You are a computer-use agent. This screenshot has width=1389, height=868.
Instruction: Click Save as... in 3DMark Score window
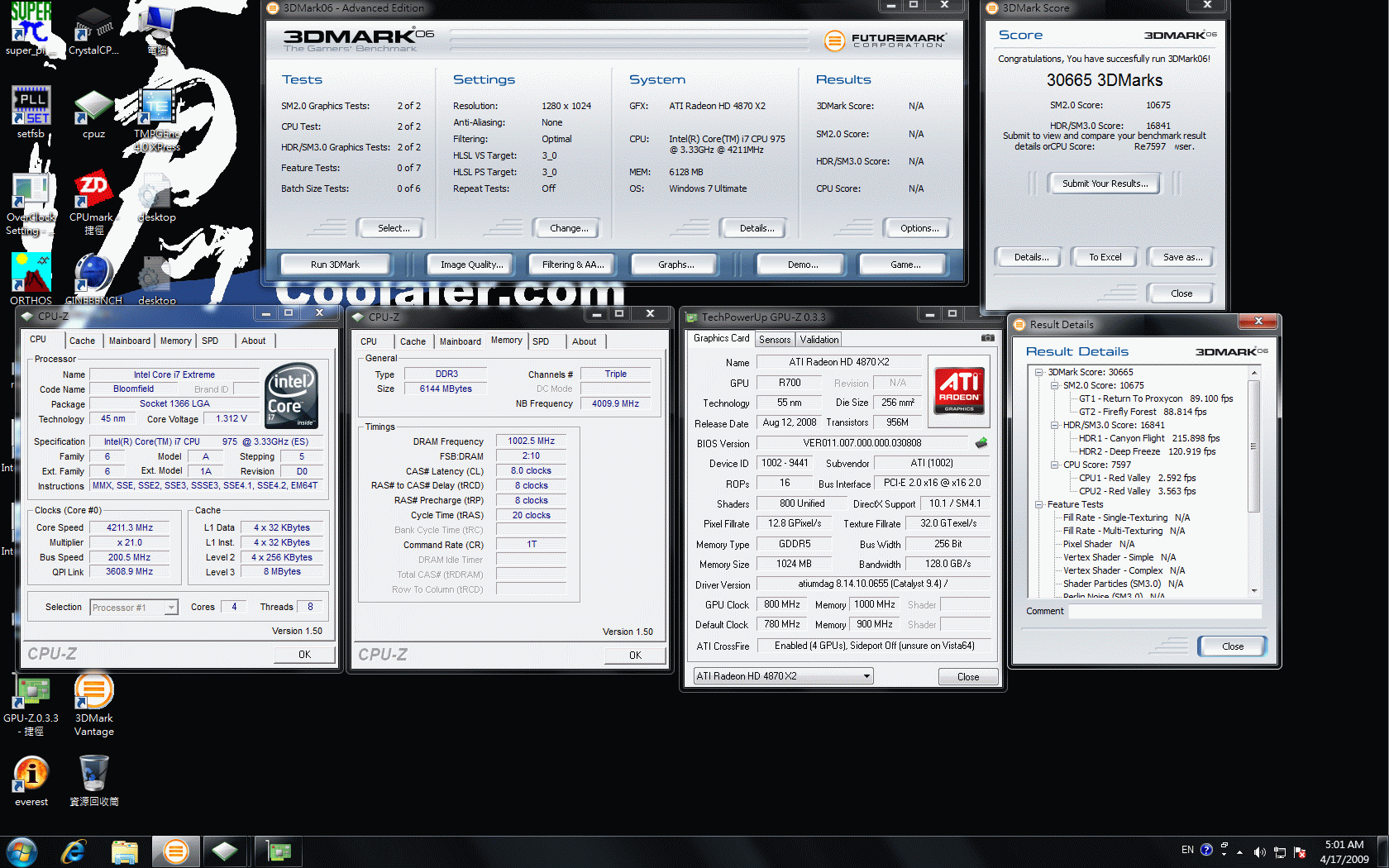coord(1182,257)
